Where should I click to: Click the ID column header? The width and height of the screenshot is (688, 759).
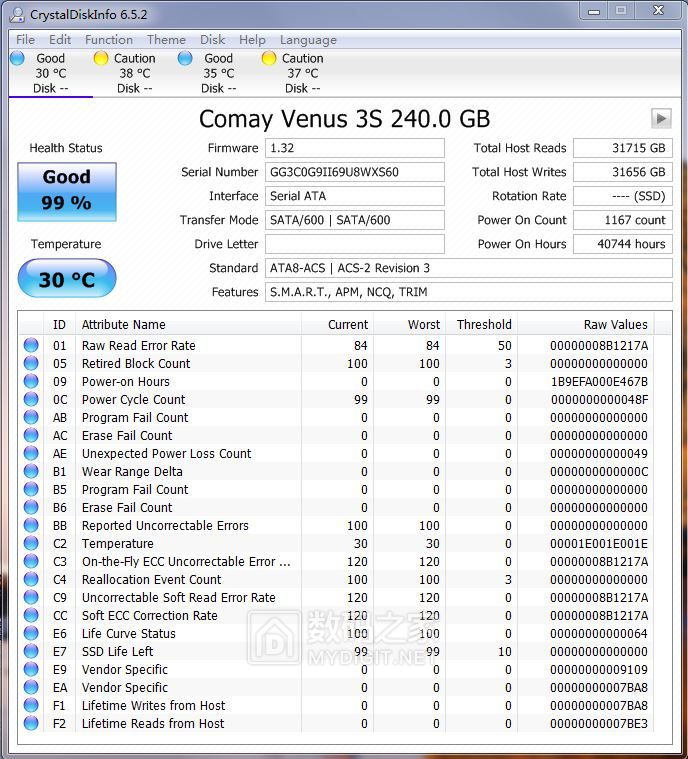pyautogui.click(x=59, y=324)
